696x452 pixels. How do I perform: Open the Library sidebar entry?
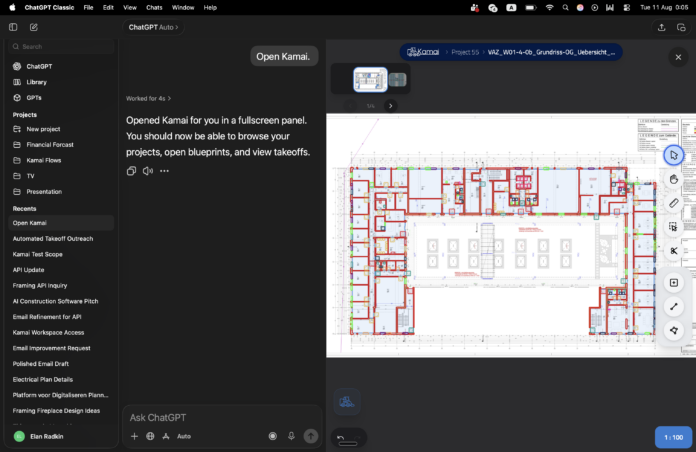coord(61,82)
